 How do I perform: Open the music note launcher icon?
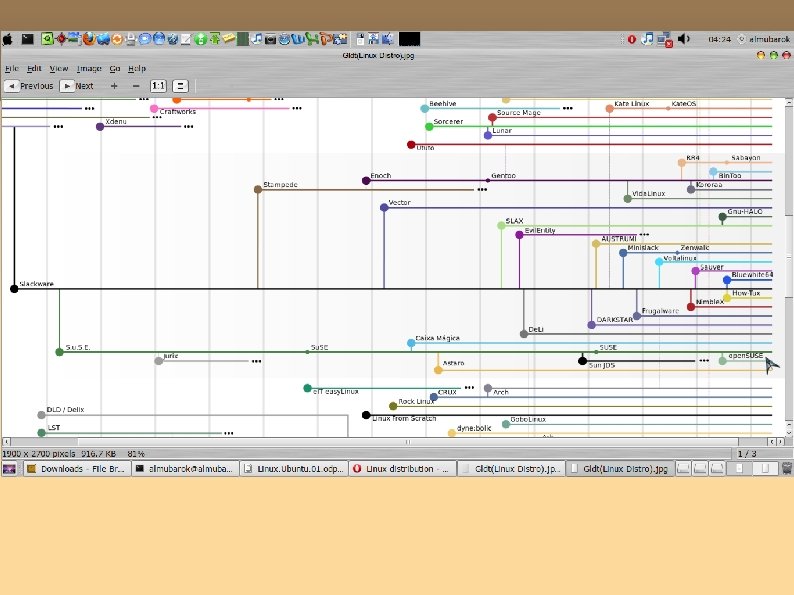click(257, 39)
